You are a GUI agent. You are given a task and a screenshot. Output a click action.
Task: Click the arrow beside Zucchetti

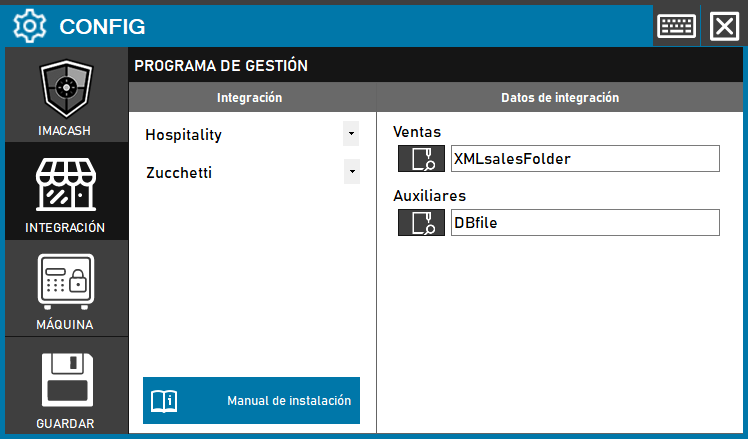pyautogui.click(x=351, y=172)
